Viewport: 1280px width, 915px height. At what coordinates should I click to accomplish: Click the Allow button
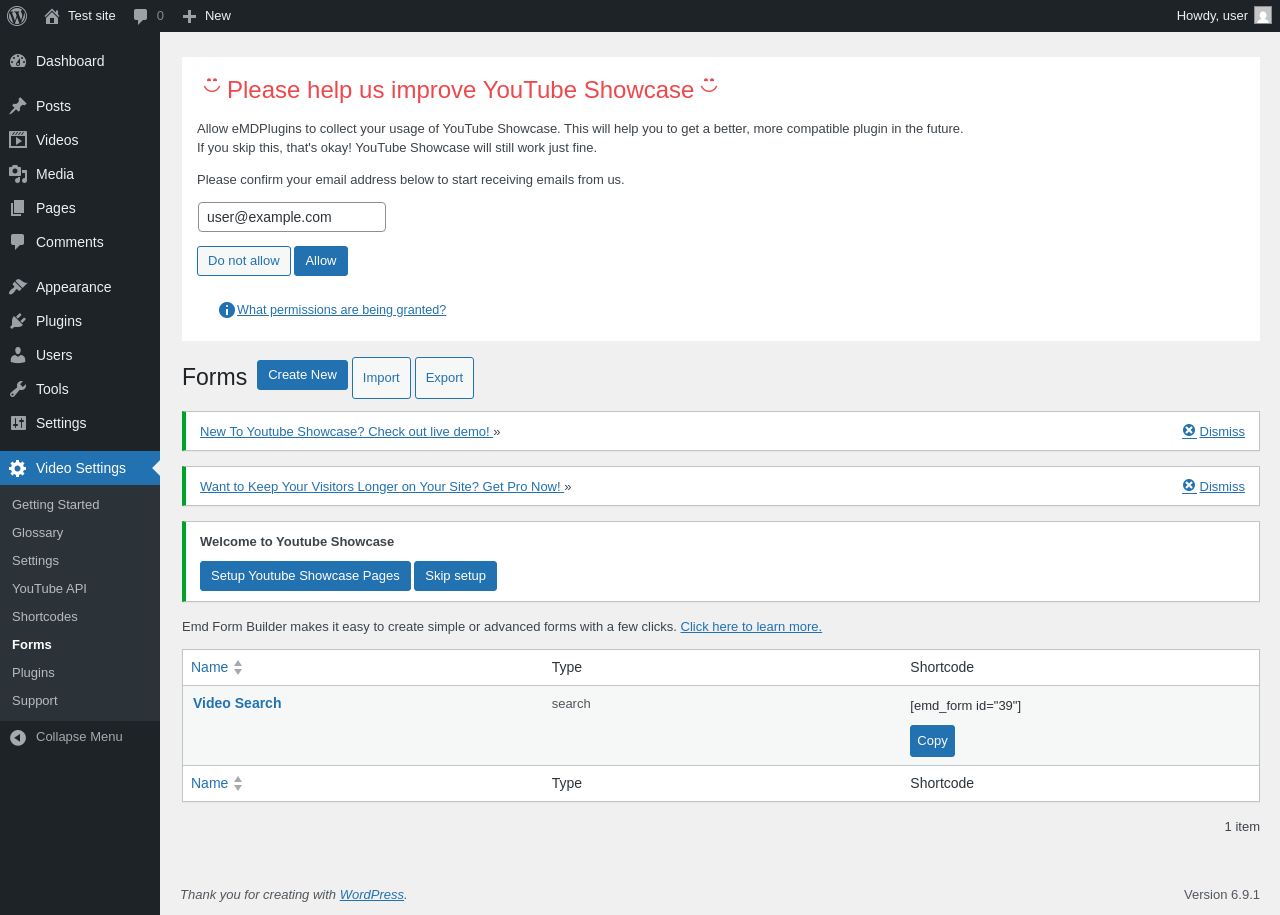point(321,261)
